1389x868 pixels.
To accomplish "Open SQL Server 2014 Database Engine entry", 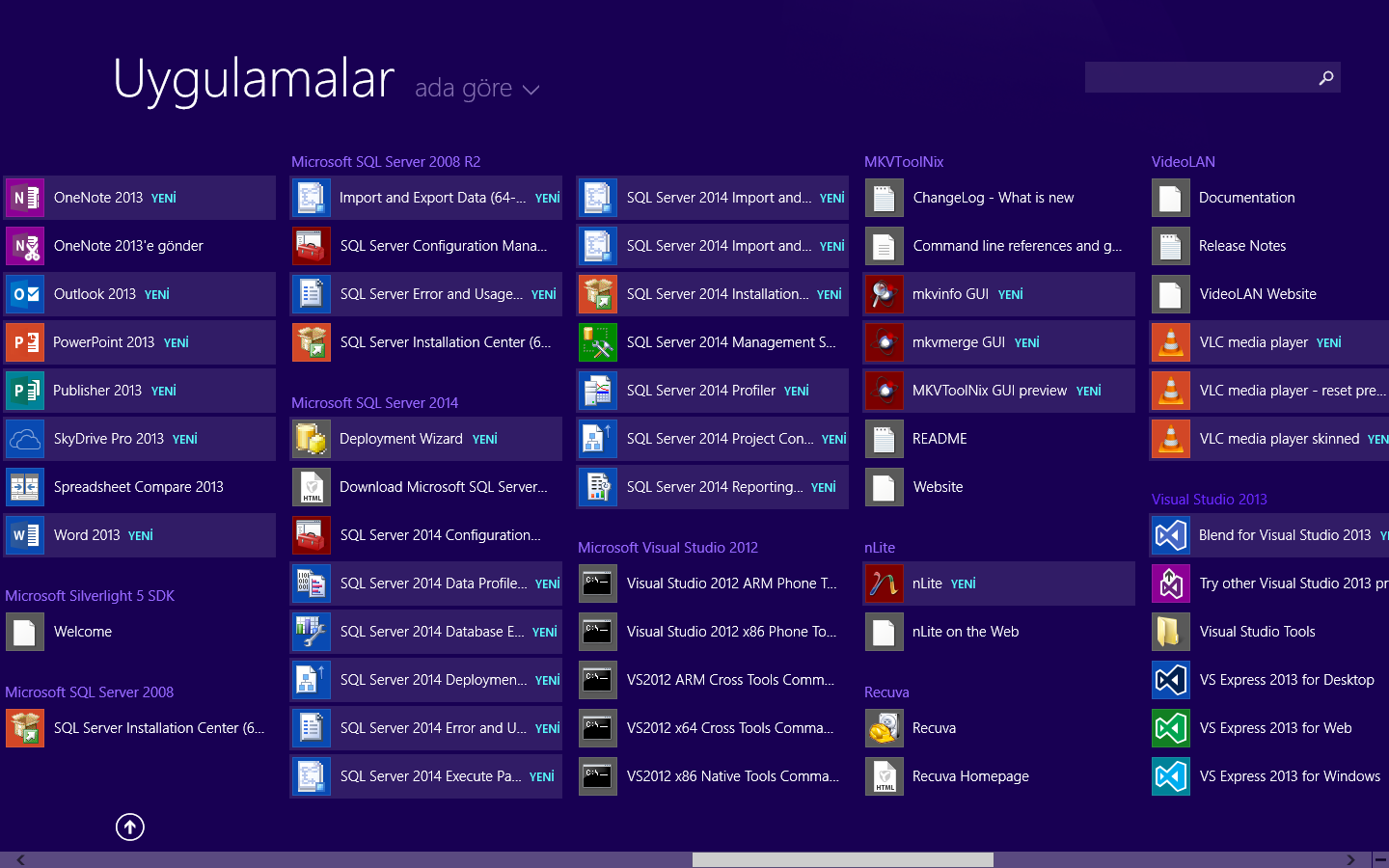I will pos(426,632).
